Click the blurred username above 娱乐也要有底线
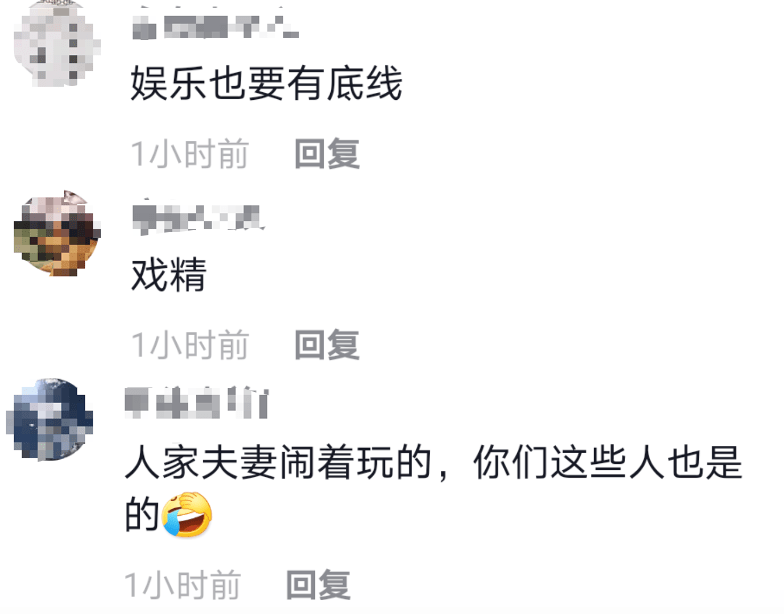The height and width of the screenshot is (614, 784). [216, 26]
